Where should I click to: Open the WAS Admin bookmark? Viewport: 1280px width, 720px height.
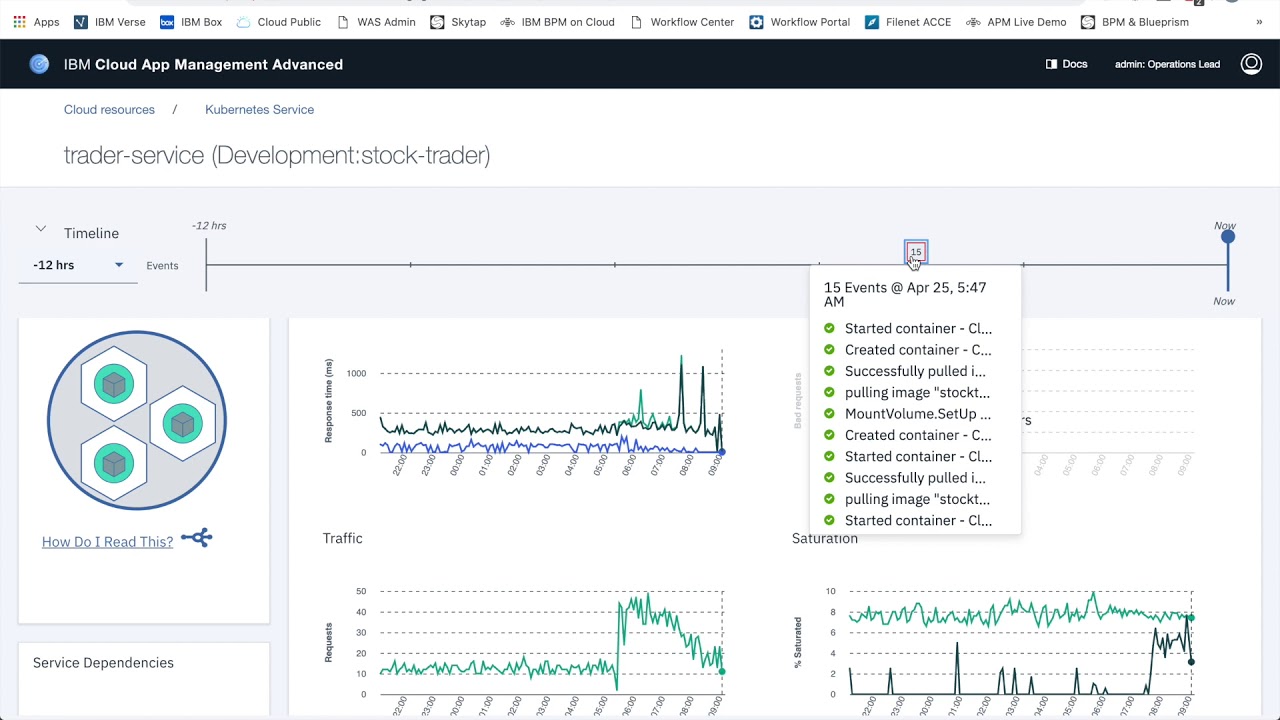376,22
